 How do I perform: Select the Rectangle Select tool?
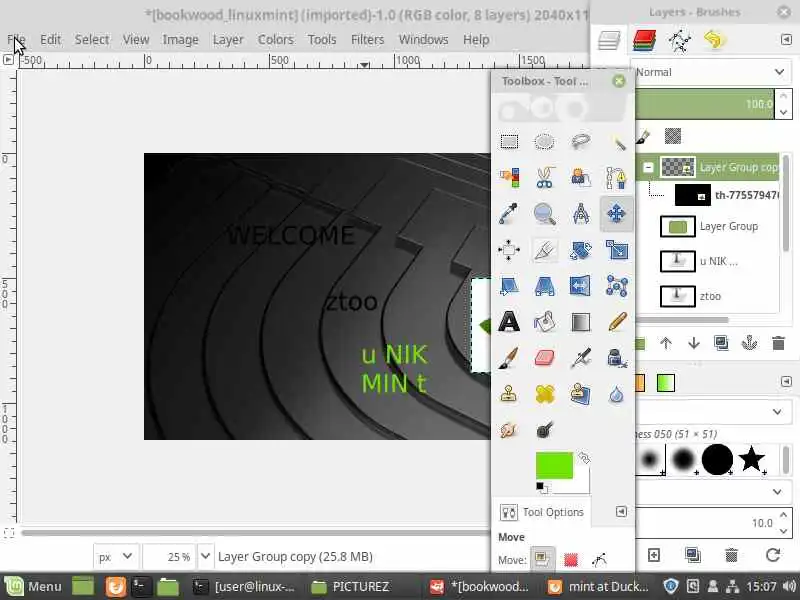(x=509, y=141)
